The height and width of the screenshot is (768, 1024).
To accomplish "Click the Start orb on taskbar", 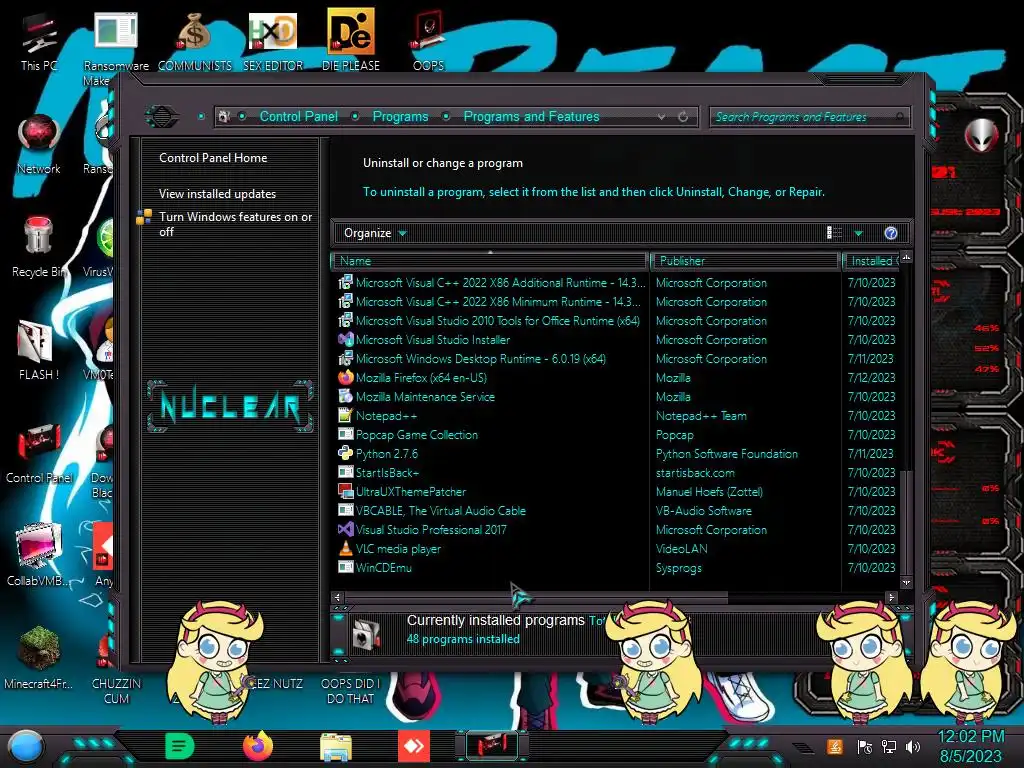I will [x=26, y=746].
